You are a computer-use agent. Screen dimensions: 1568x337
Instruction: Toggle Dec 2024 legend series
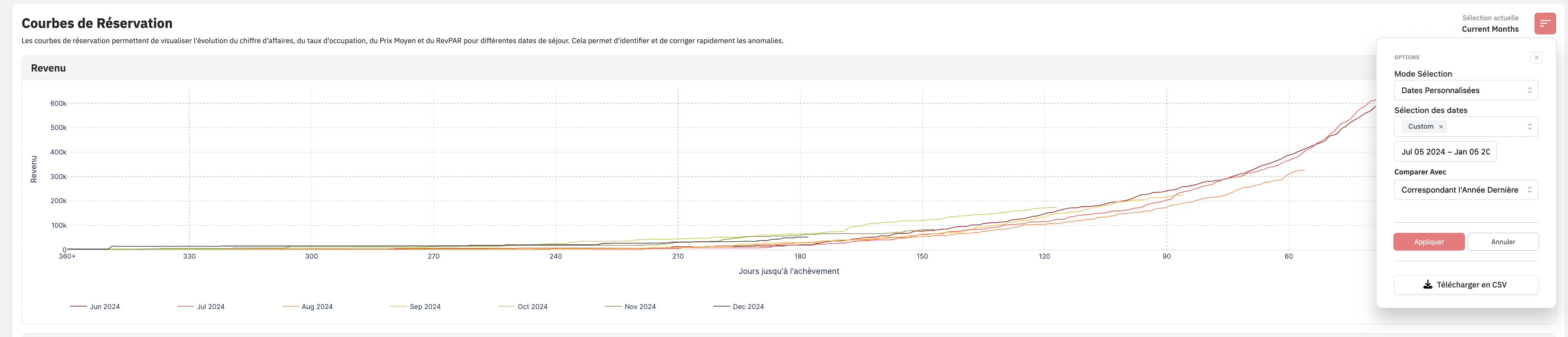(738, 307)
